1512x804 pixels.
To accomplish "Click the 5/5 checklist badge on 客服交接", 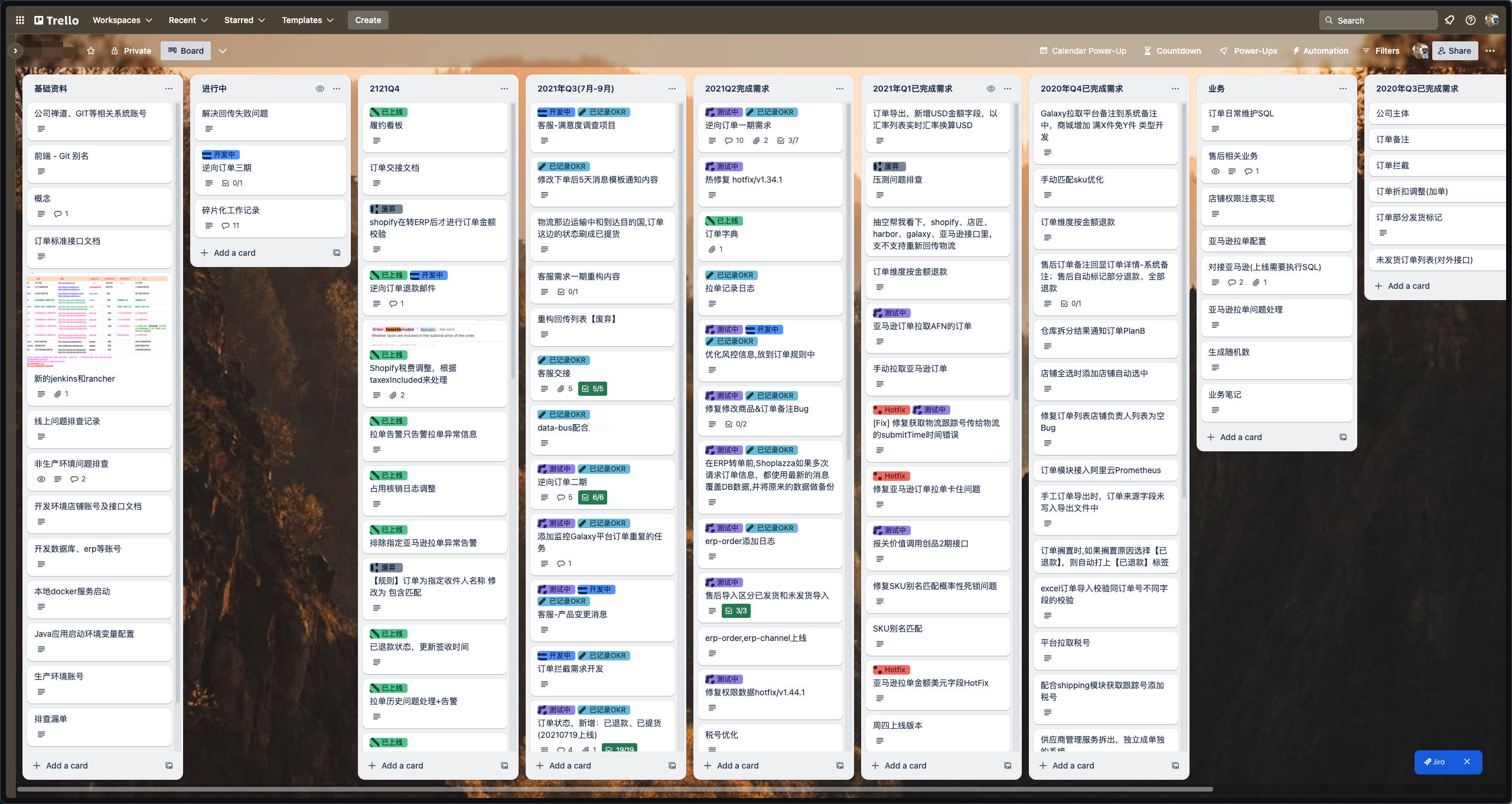I will [592, 389].
